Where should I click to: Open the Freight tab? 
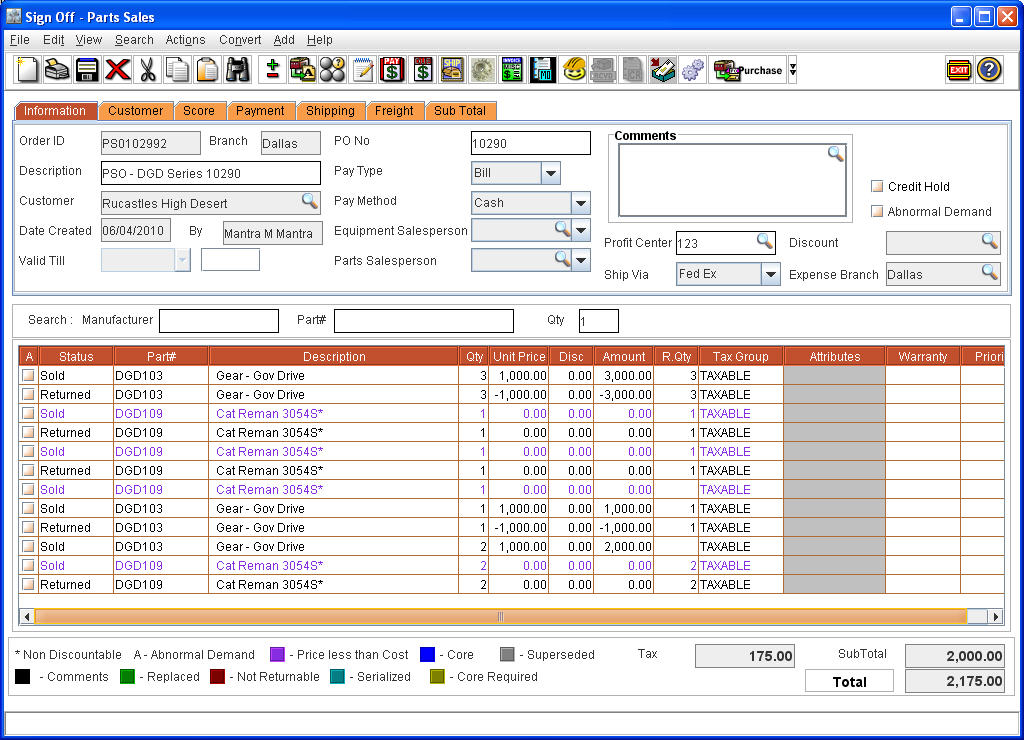point(394,111)
